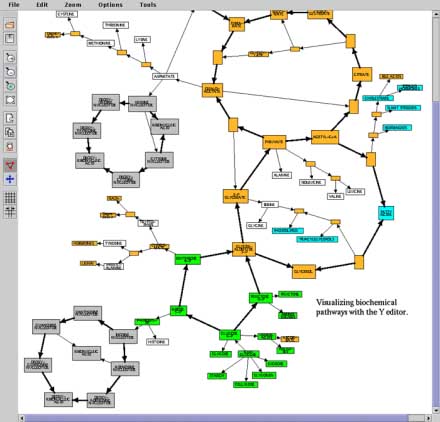The image size is (440, 422).
Task: Open the File menu
Action: click(14, 5)
